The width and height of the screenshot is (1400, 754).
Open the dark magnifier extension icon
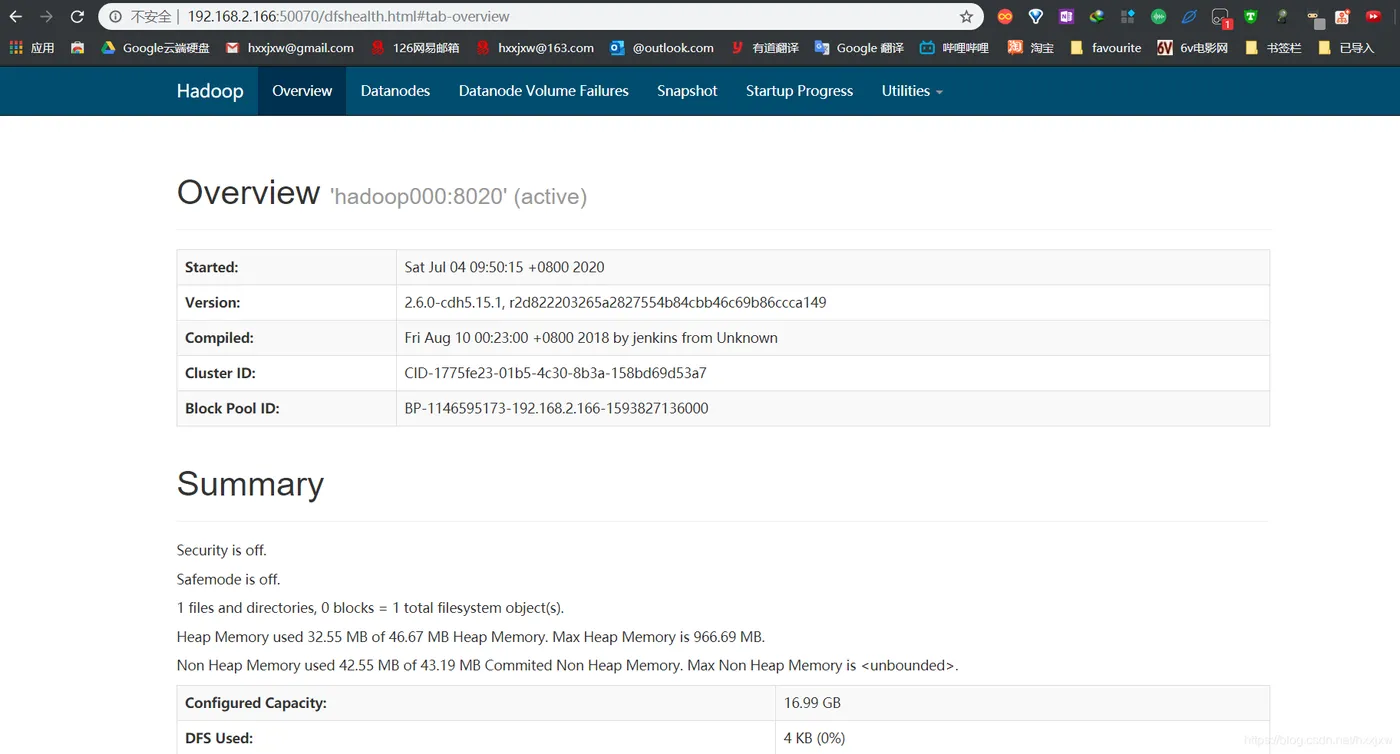(x=1281, y=17)
